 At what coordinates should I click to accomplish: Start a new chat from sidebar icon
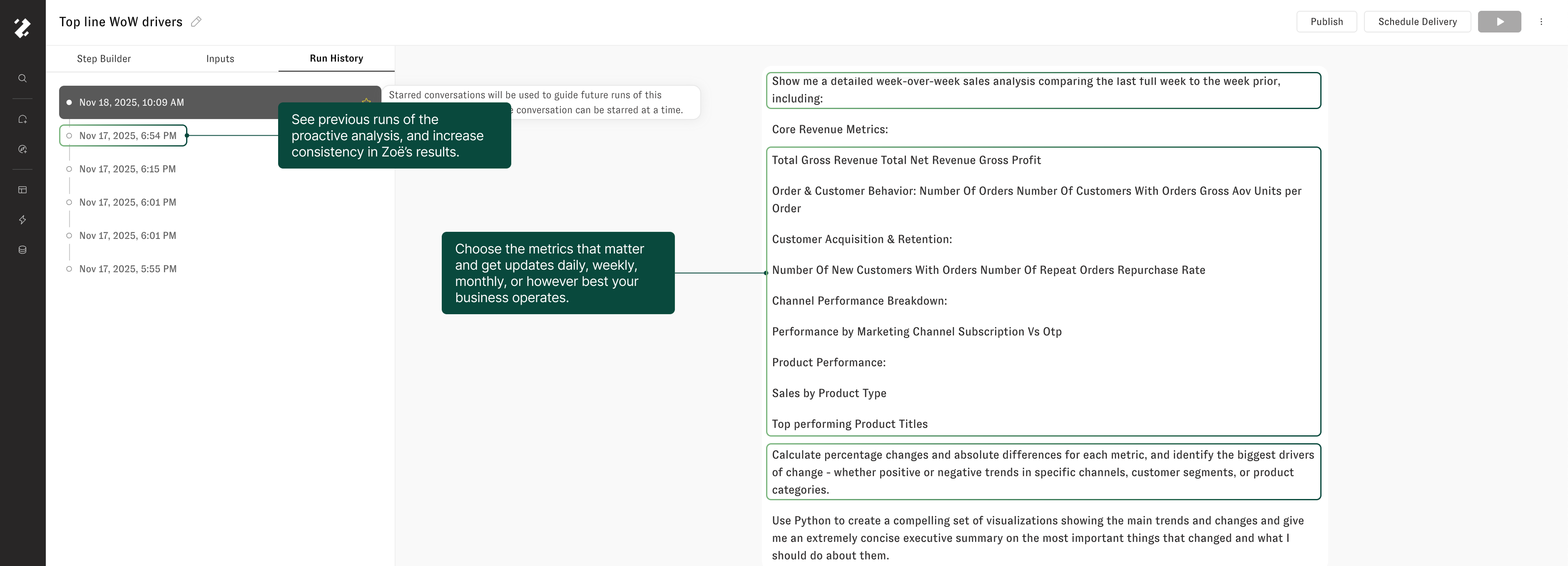pyautogui.click(x=22, y=119)
